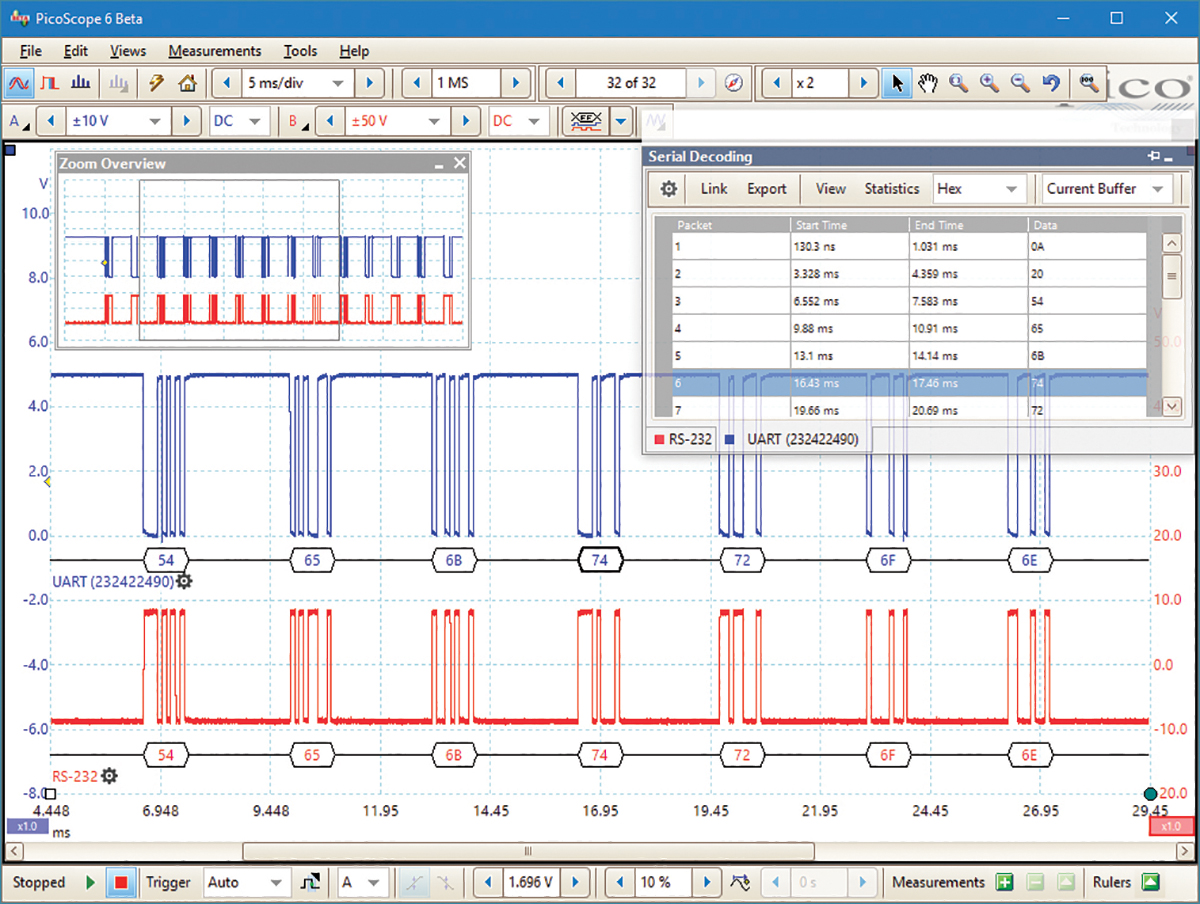The image size is (1200, 904).
Task: Open Serial Decoding settings gear
Action: click(x=669, y=189)
